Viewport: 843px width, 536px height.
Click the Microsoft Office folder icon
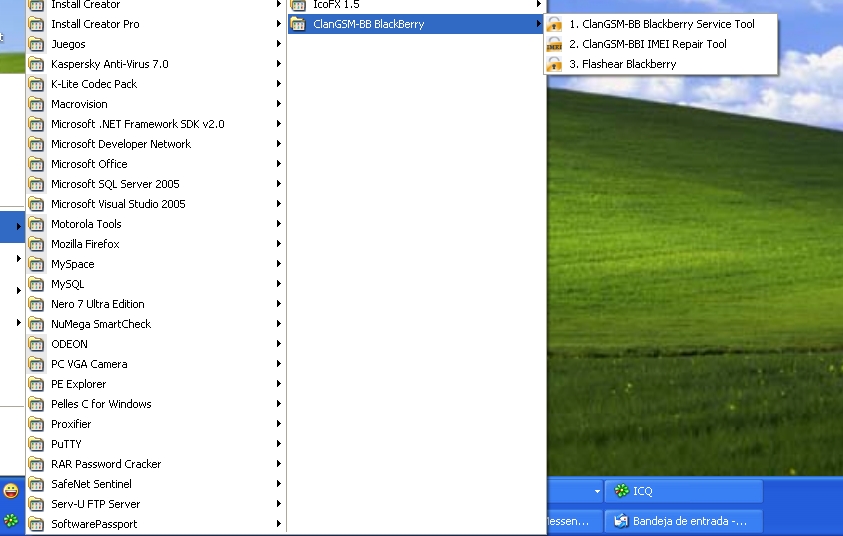tap(36, 164)
